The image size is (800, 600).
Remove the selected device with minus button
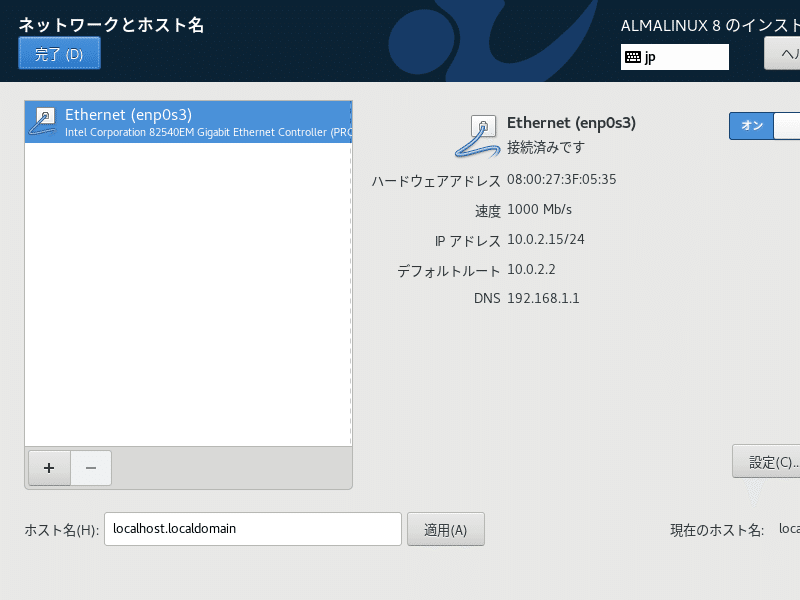[x=91, y=468]
